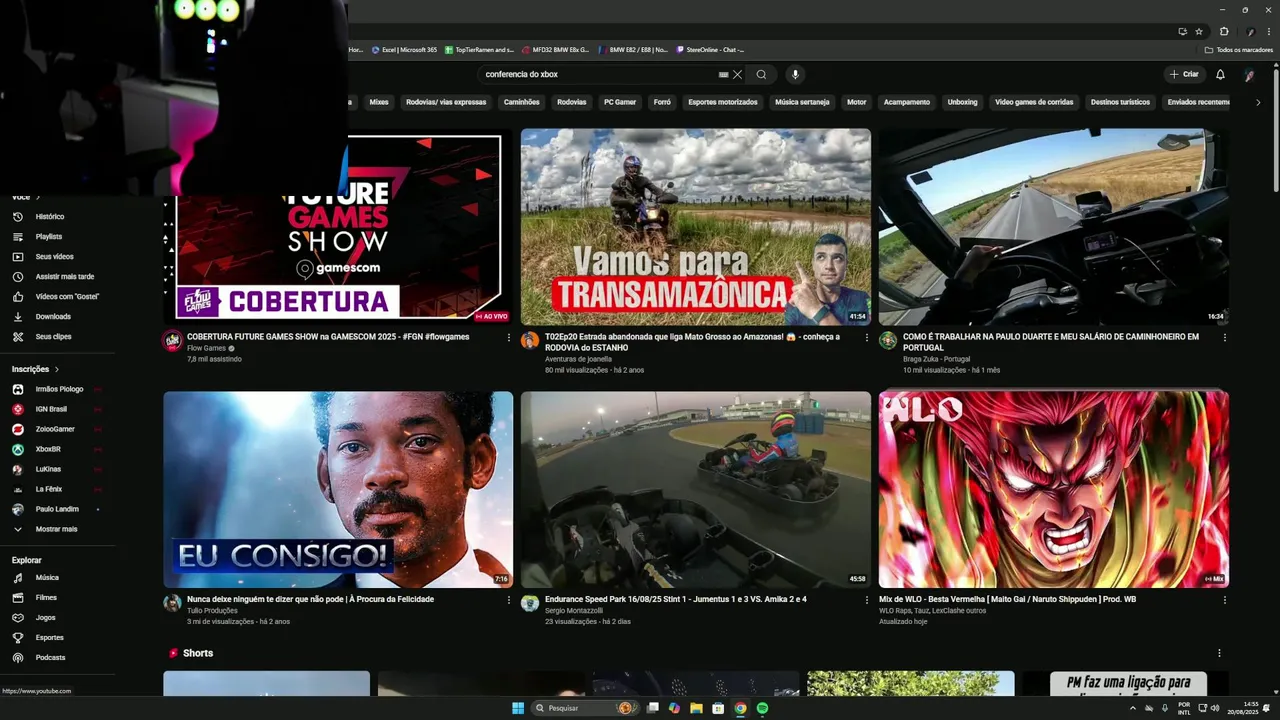Open the Copilot taskbar icon
Viewport: 1280px width, 720px height.
pyautogui.click(x=674, y=708)
